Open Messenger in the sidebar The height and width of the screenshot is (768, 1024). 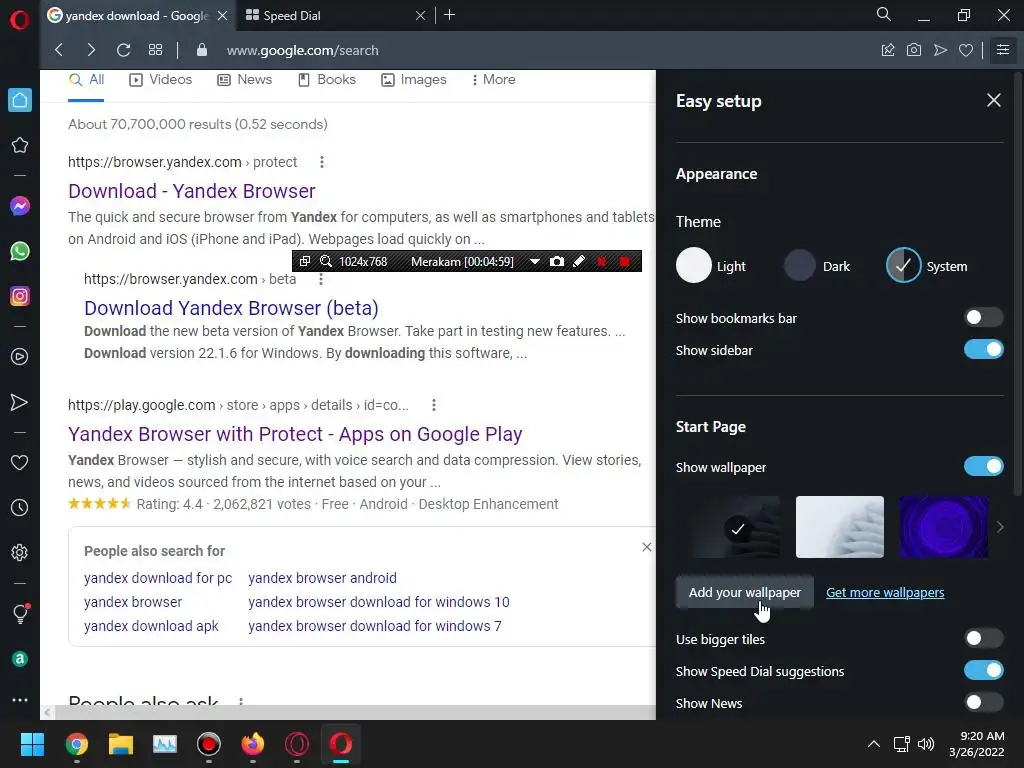tap(20, 206)
